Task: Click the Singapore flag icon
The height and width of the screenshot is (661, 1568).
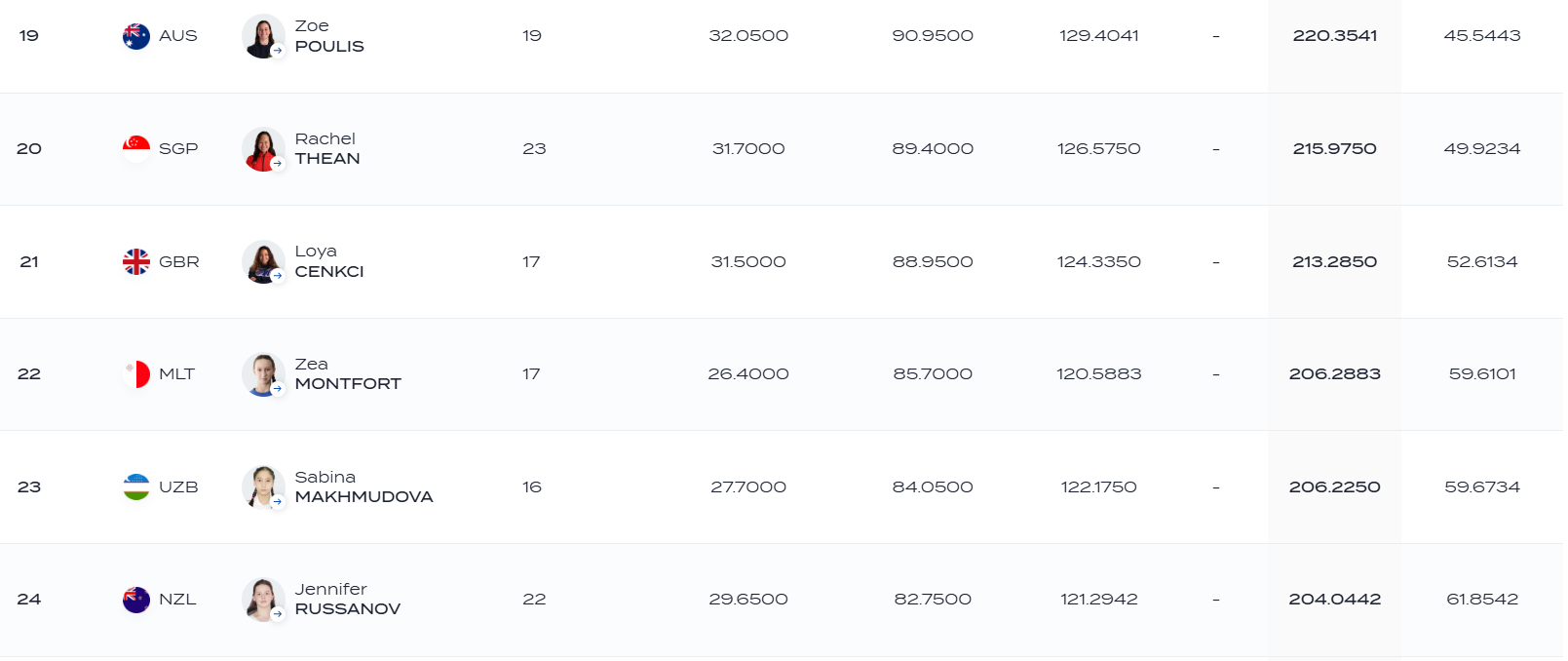Action: click(136, 149)
